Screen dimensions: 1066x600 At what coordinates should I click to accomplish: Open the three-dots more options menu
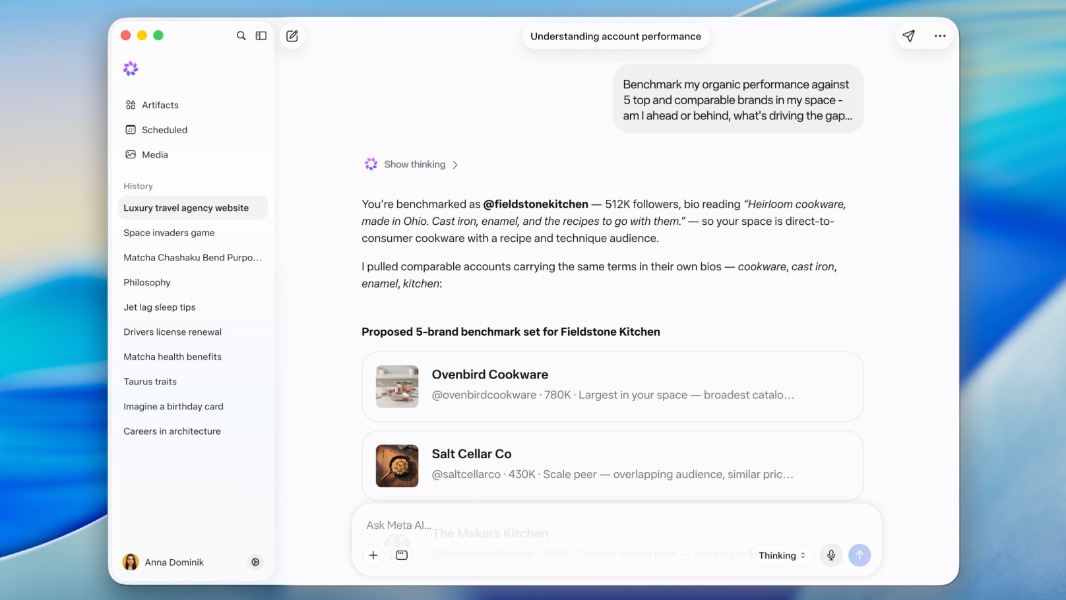[x=940, y=36]
